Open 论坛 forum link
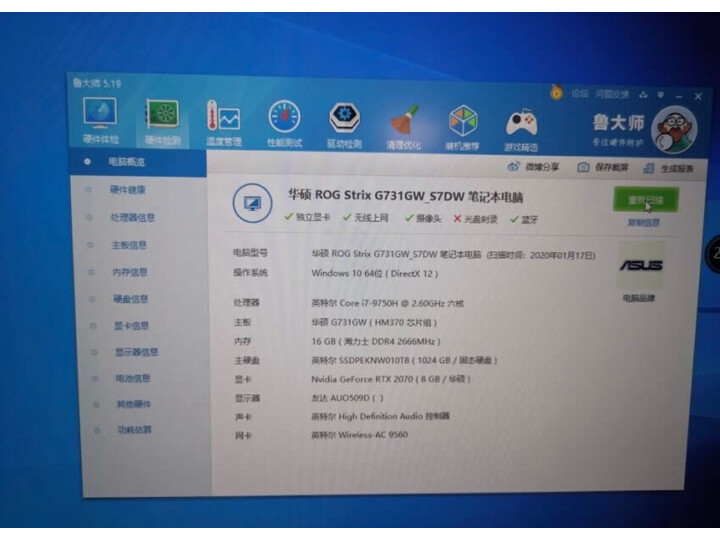 pos(580,94)
